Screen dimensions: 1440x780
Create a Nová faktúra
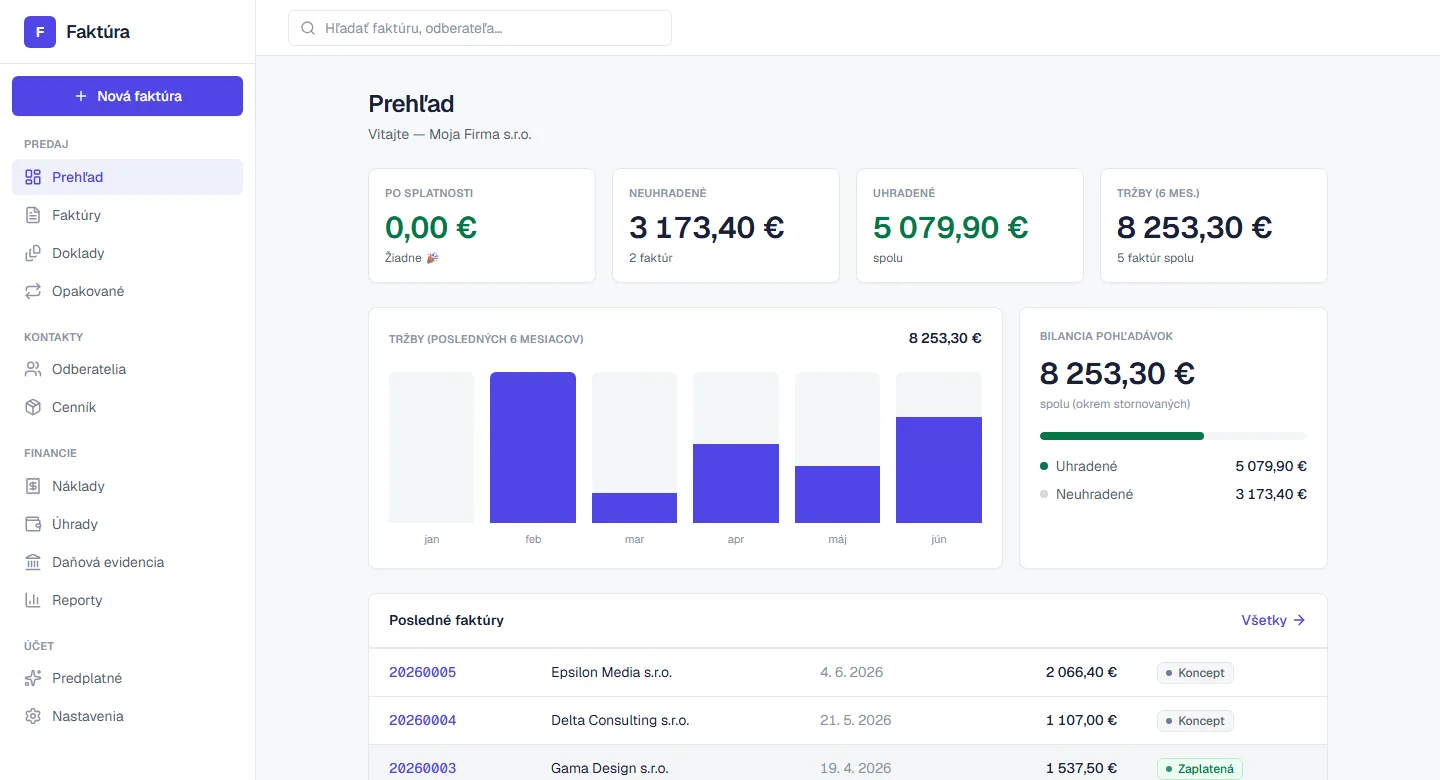pyautogui.click(x=127, y=96)
